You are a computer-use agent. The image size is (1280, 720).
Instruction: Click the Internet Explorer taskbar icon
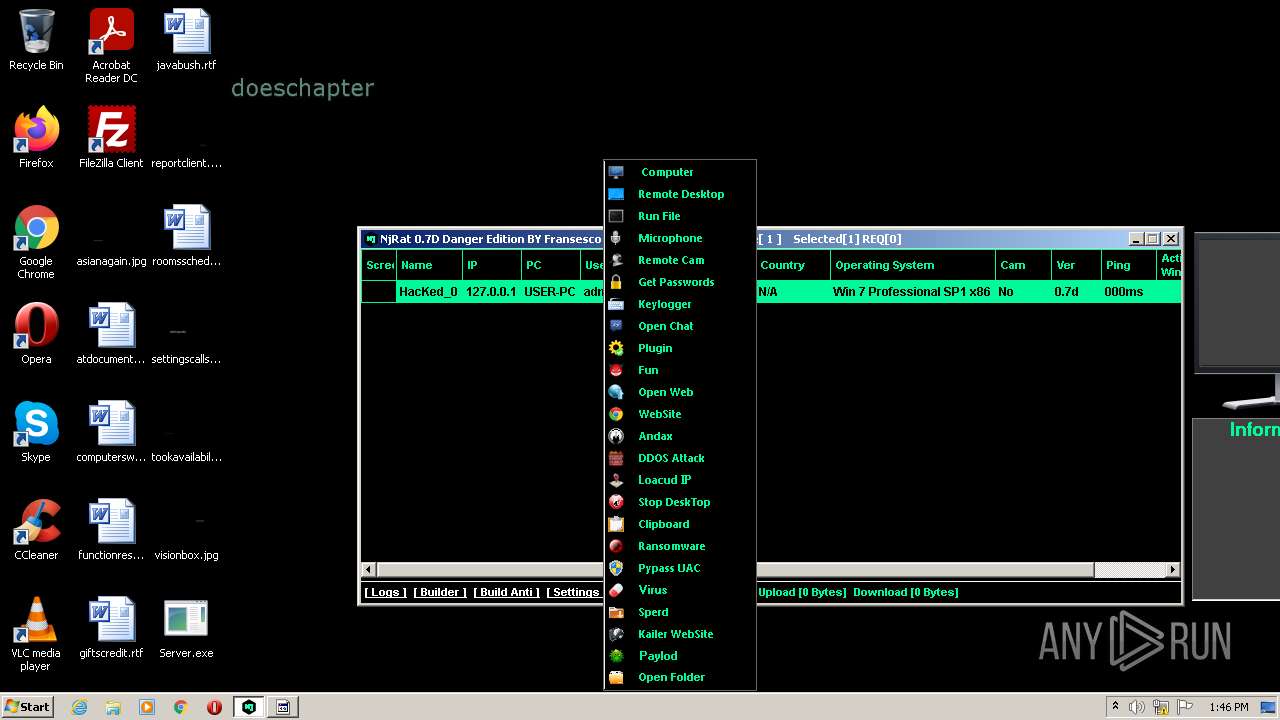point(80,707)
